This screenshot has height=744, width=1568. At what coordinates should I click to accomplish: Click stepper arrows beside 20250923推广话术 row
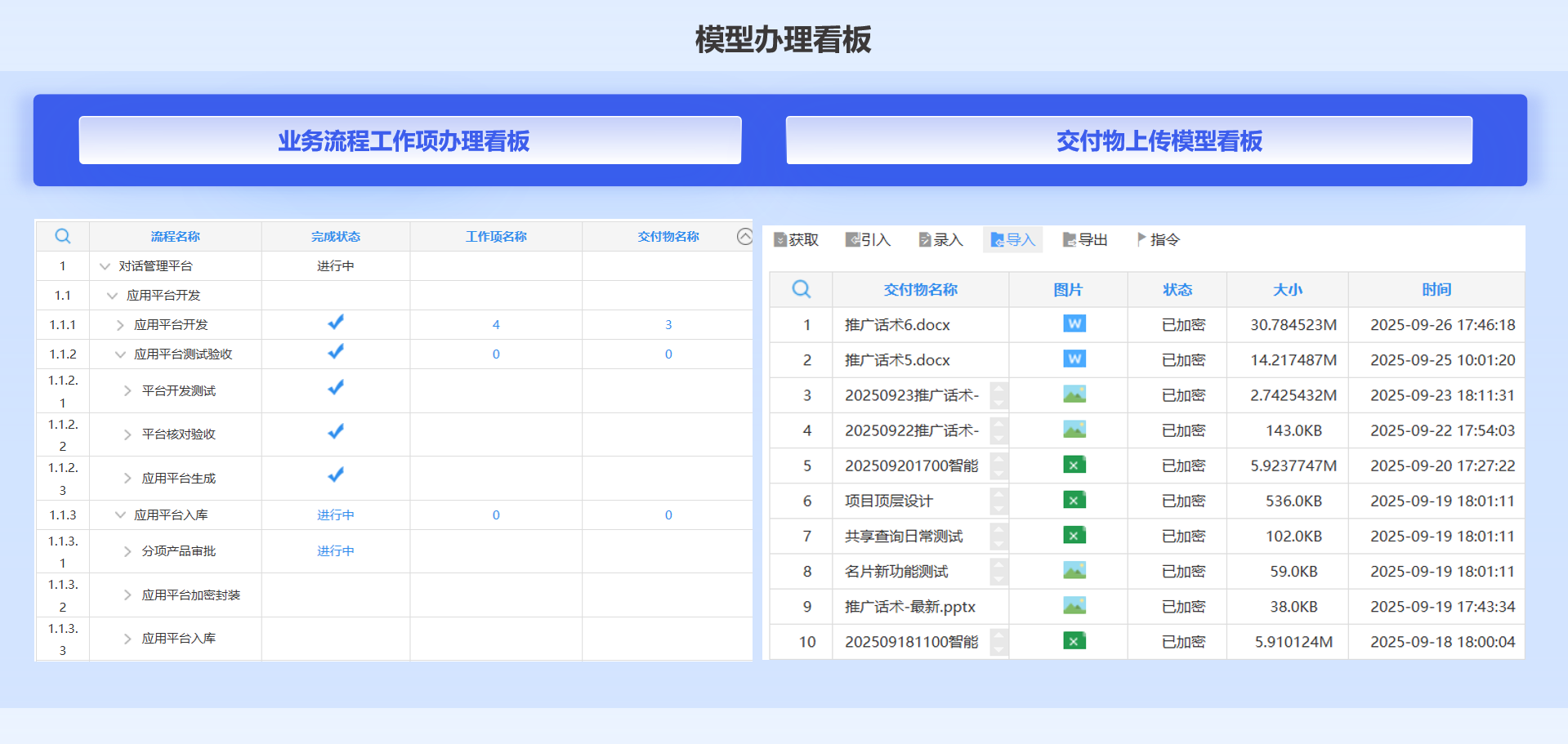coord(998,395)
